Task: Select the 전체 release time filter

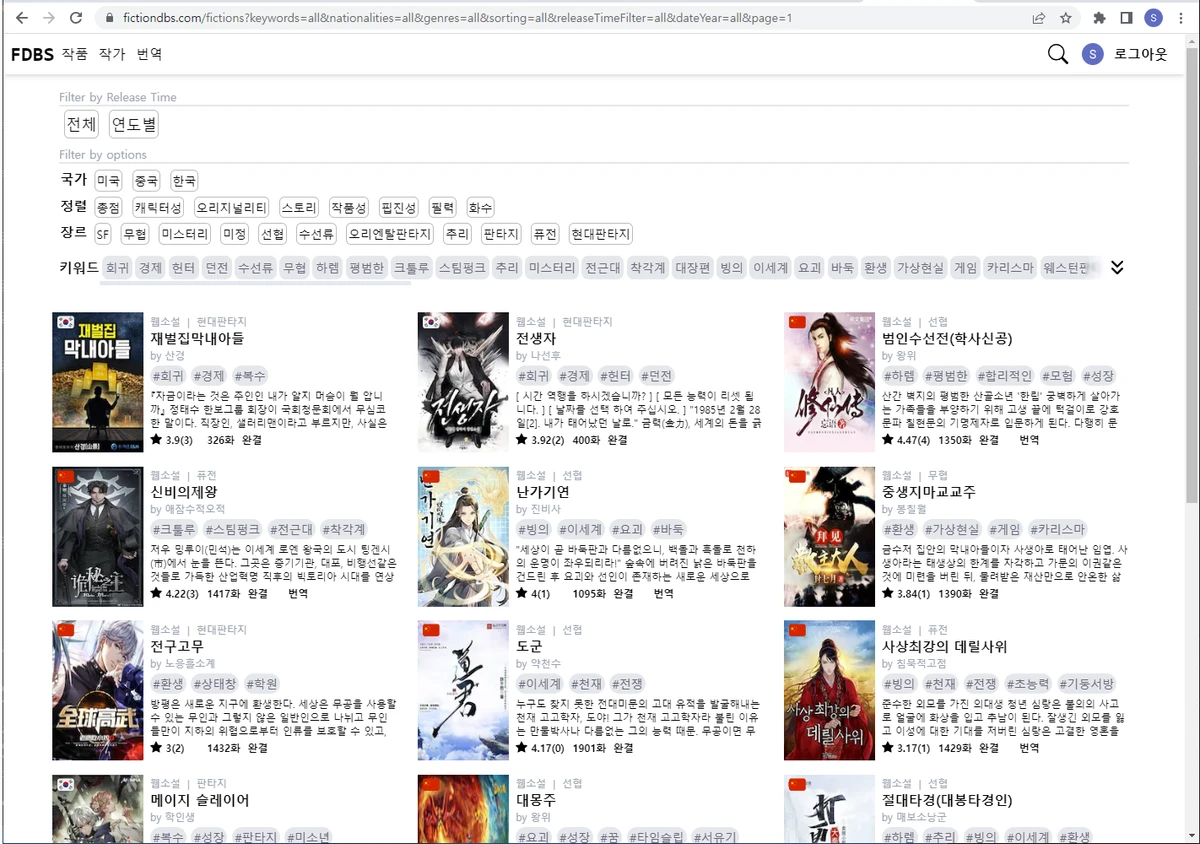Action: [x=81, y=125]
